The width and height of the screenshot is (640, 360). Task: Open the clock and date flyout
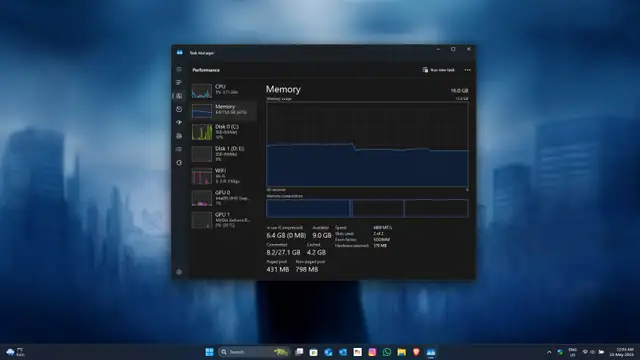tap(622, 352)
